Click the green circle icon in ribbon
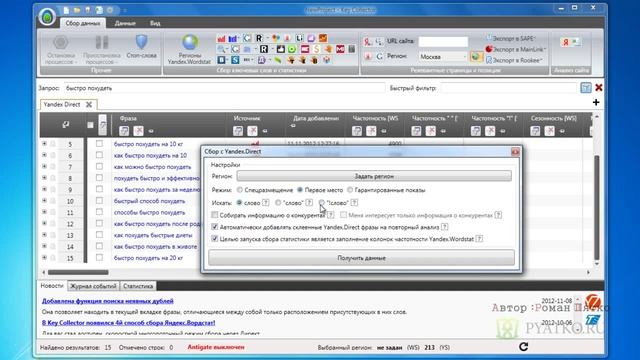640x360 pixels. [x=292, y=49]
